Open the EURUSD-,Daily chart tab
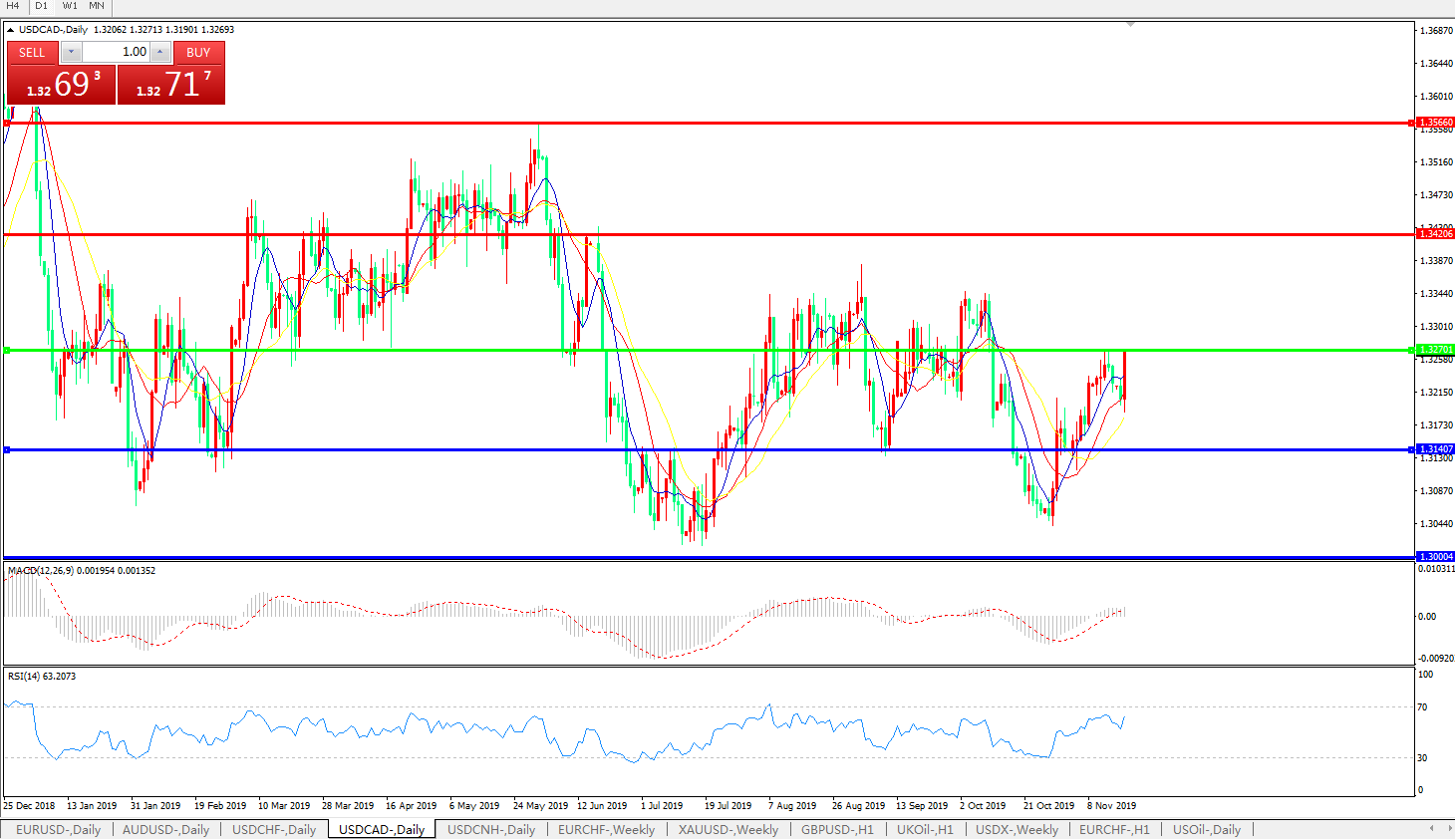The height and width of the screenshot is (840, 1455). coord(58,829)
